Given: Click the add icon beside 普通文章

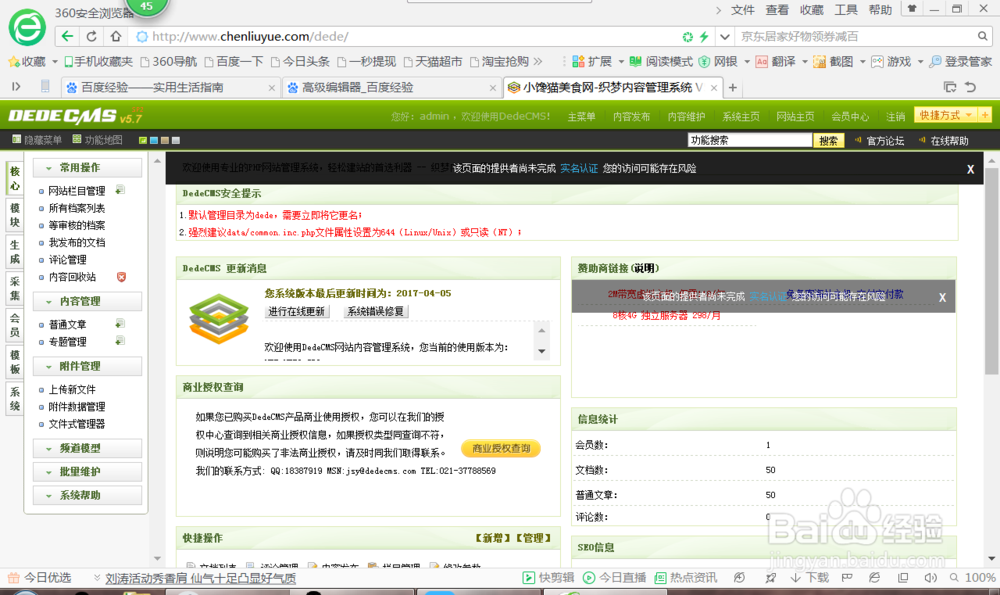Looking at the screenshot, I should click(120, 324).
